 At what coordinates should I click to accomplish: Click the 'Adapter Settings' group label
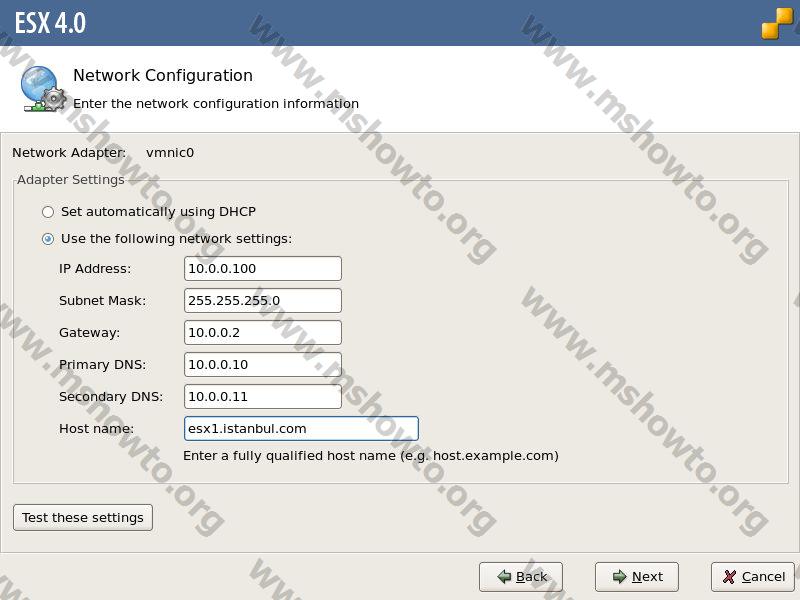coord(71,180)
